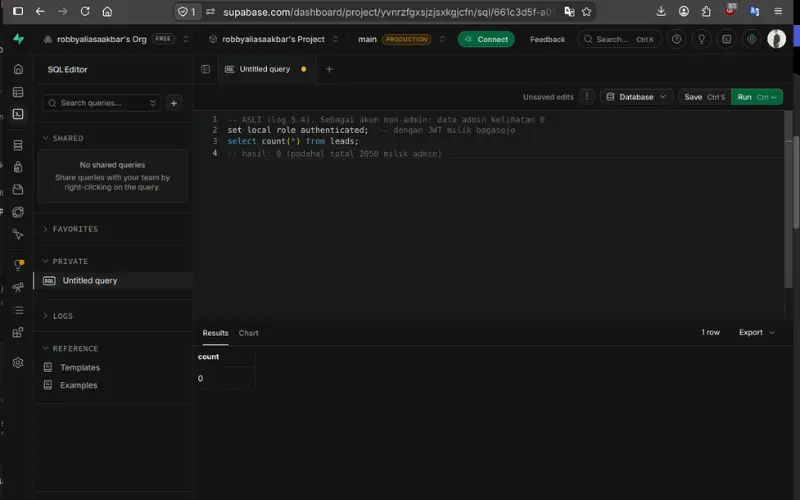Open the AI assistant icon in header
The height and width of the screenshot is (500, 800).
point(752,39)
